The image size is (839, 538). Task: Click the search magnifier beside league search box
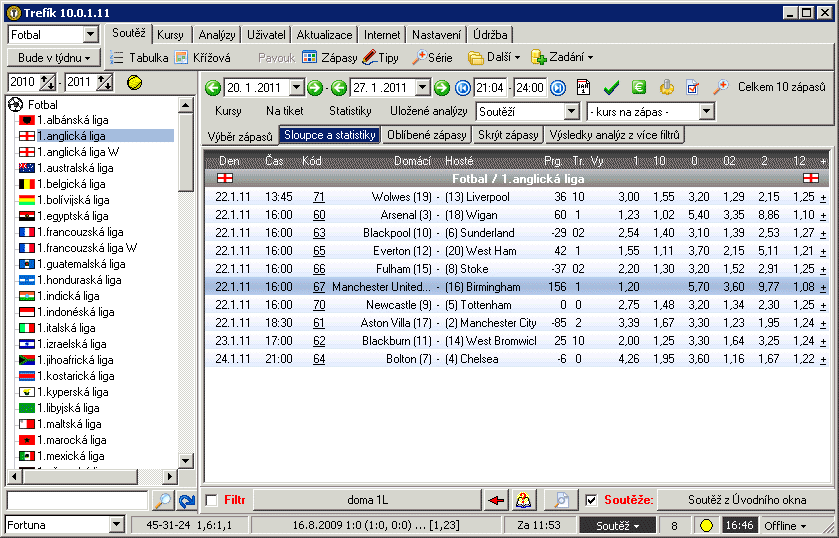[x=163, y=501]
